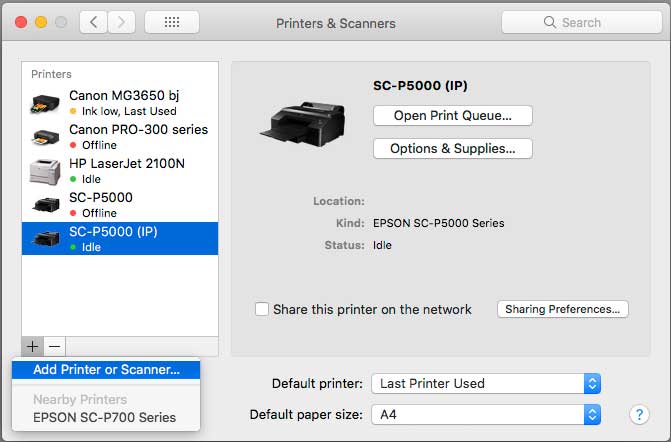Click the Kind value EPSON SC-P5000 Series
The image size is (671, 442).
439,223
